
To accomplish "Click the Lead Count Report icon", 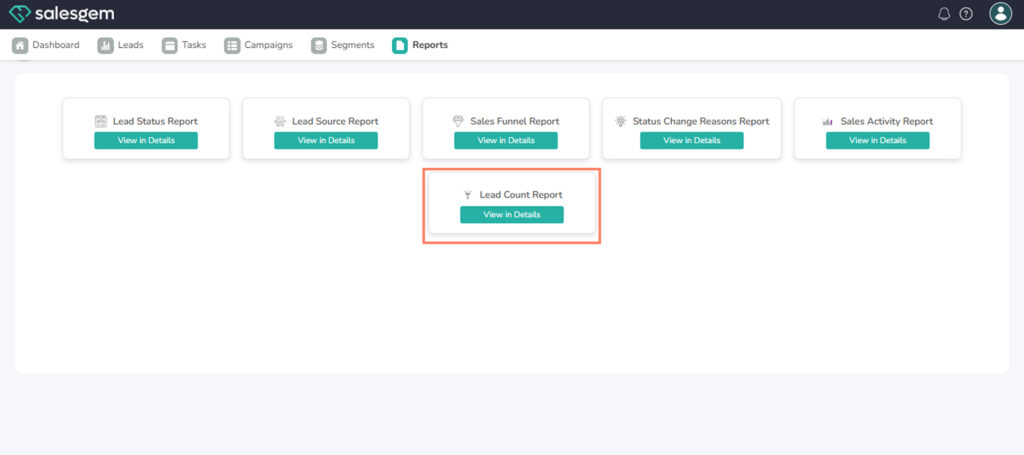I will click(467, 195).
